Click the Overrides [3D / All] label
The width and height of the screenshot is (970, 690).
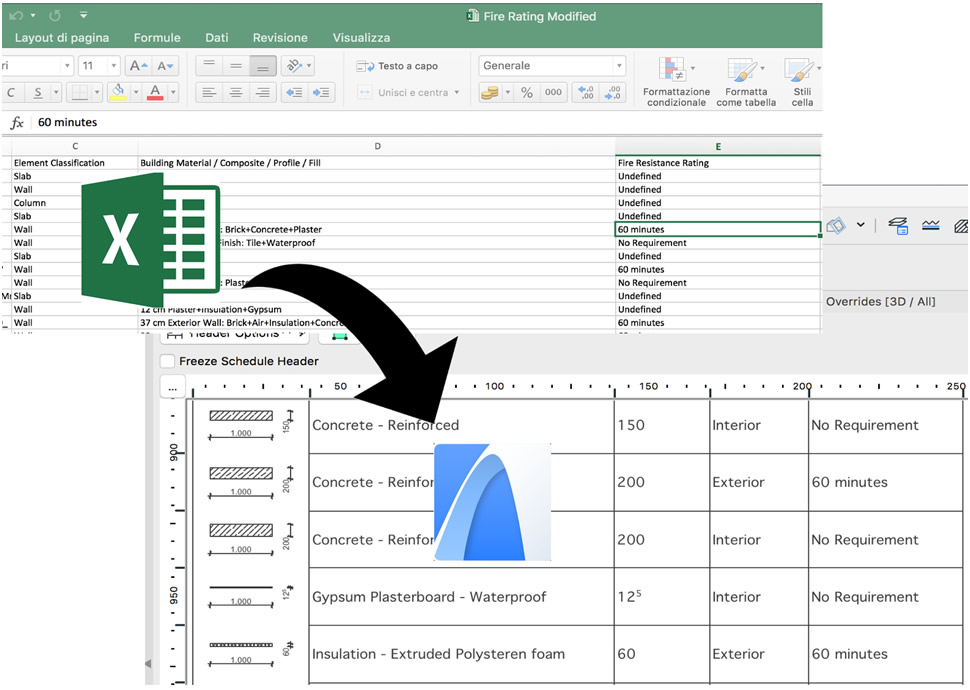click(880, 301)
